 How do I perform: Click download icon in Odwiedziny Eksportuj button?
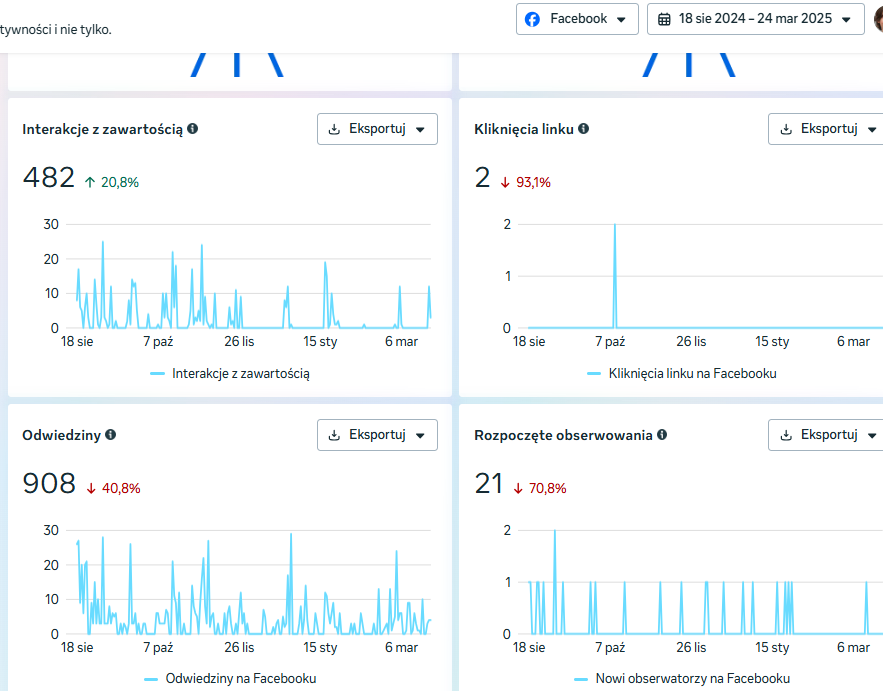334,435
